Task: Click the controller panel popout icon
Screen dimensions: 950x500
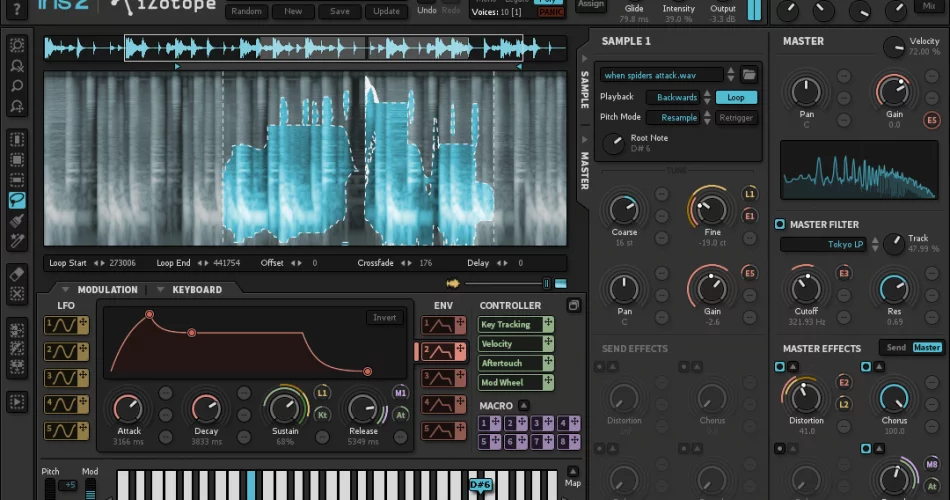Action: coord(573,305)
